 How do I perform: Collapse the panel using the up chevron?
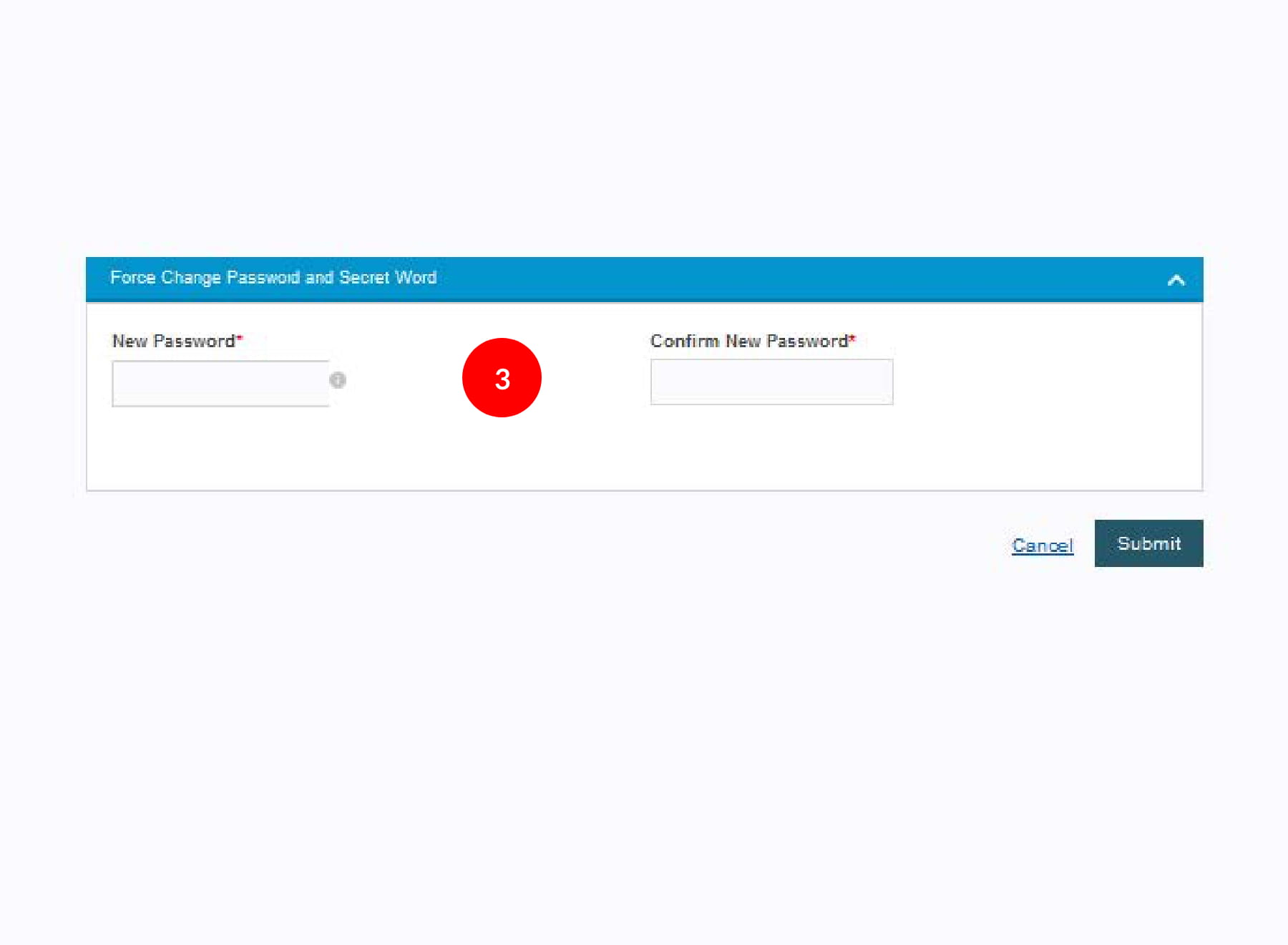tap(1176, 280)
